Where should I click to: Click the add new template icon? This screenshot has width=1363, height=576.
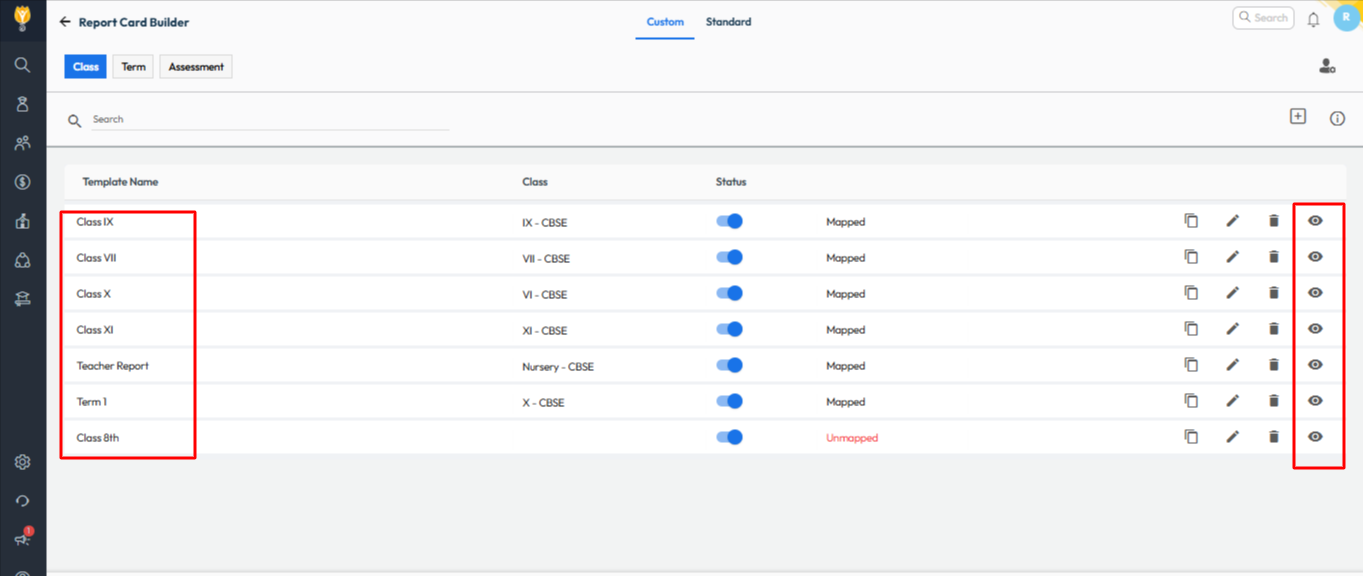point(1297,117)
